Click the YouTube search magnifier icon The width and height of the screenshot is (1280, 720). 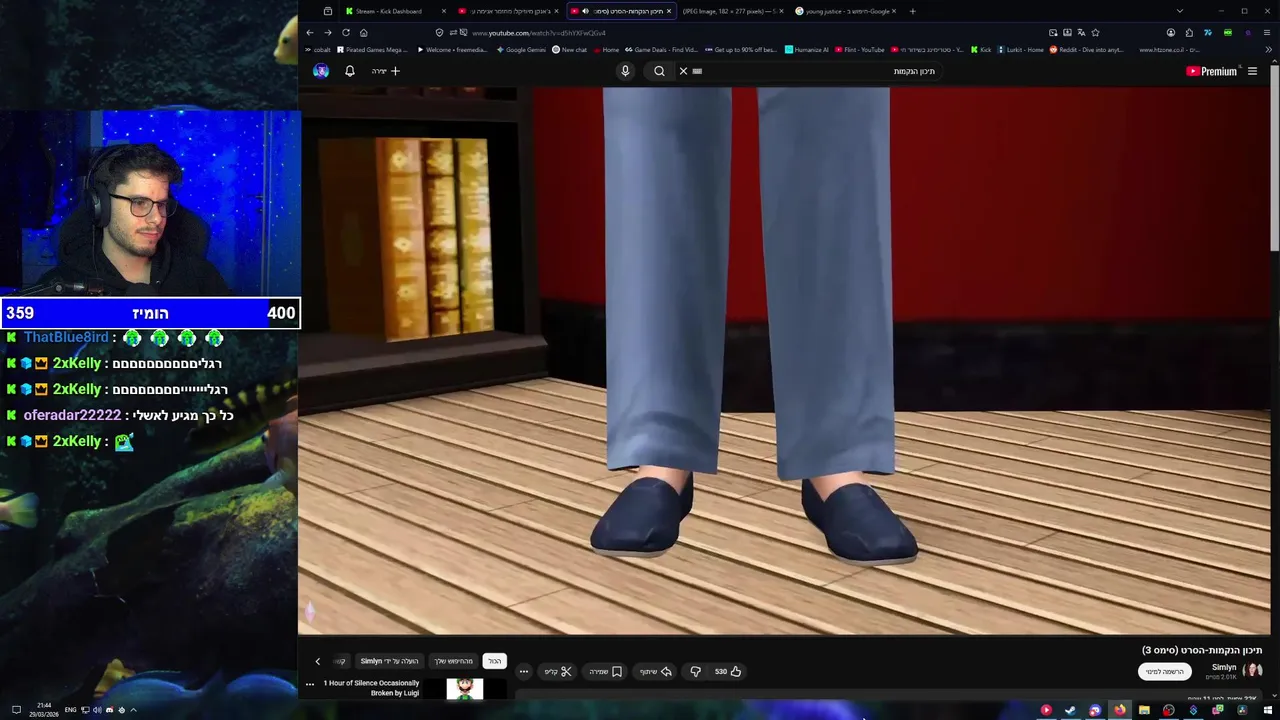[659, 71]
